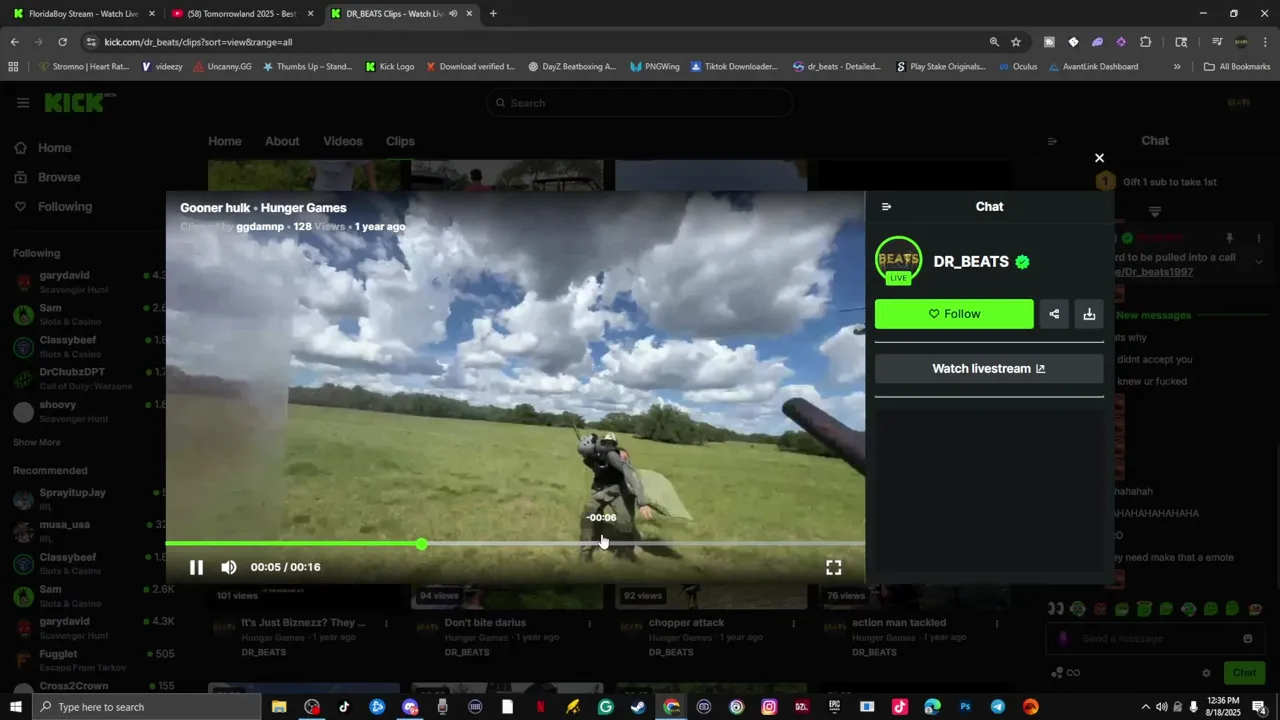Show hidden system tray icons
This screenshot has height=720, width=1280.
click(1145, 707)
